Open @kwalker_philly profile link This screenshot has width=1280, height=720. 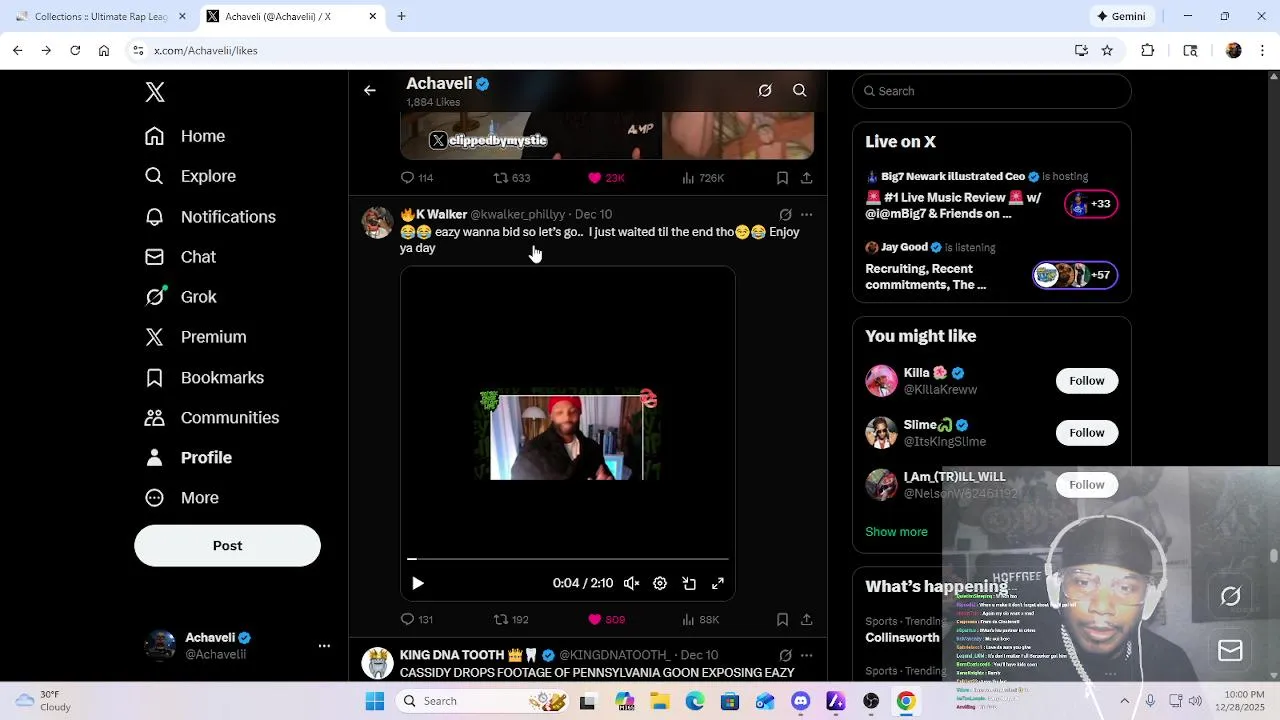pos(518,215)
